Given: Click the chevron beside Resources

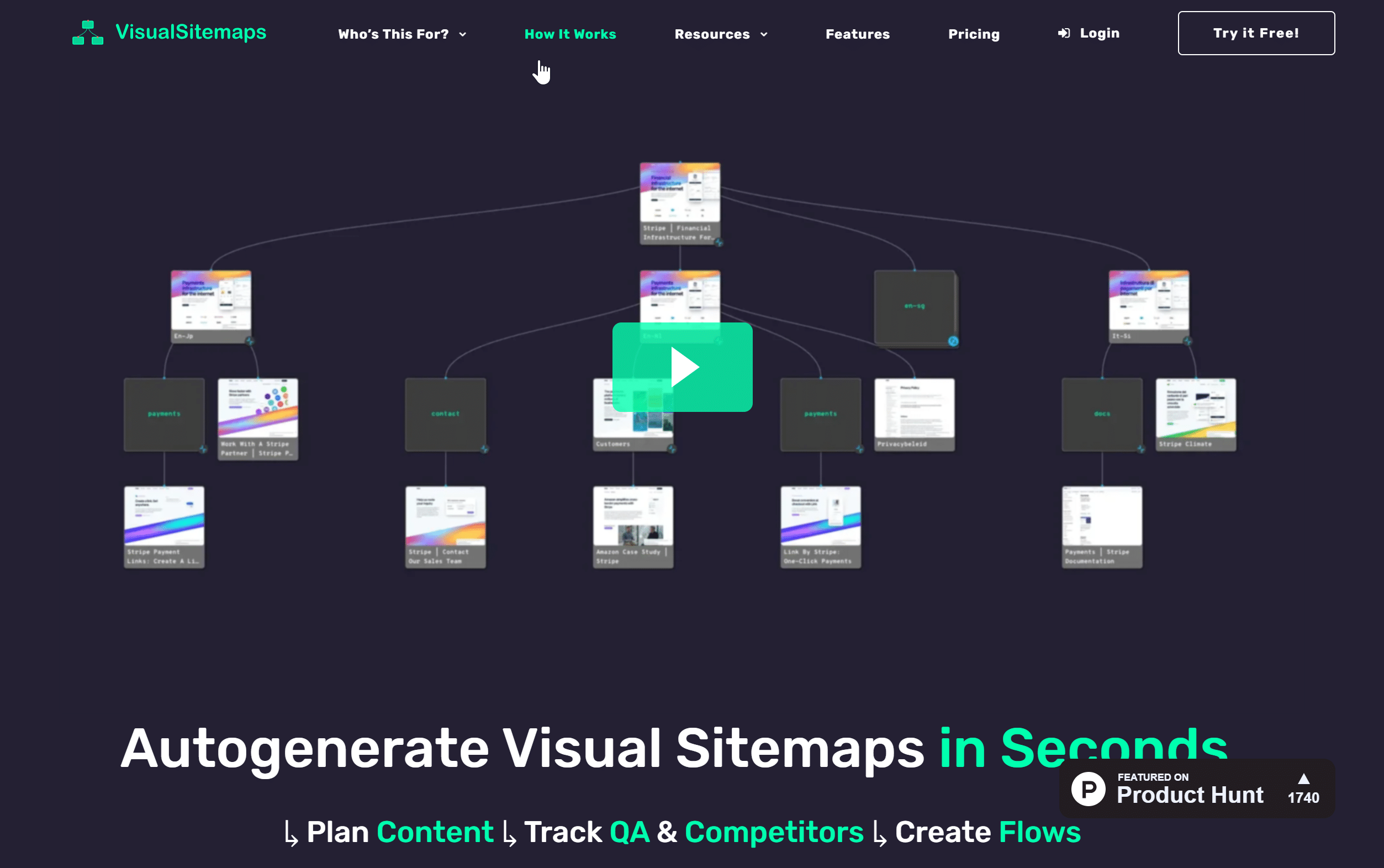Looking at the screenshot, I should pos(764,34).
